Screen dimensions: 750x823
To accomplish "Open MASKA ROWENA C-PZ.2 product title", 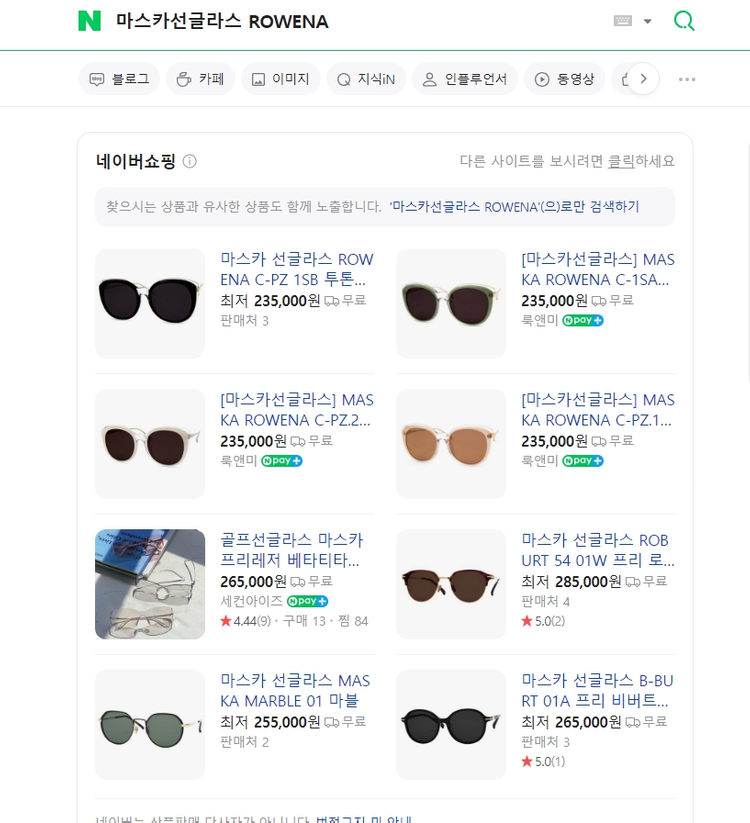I will (x=297, y=410).
